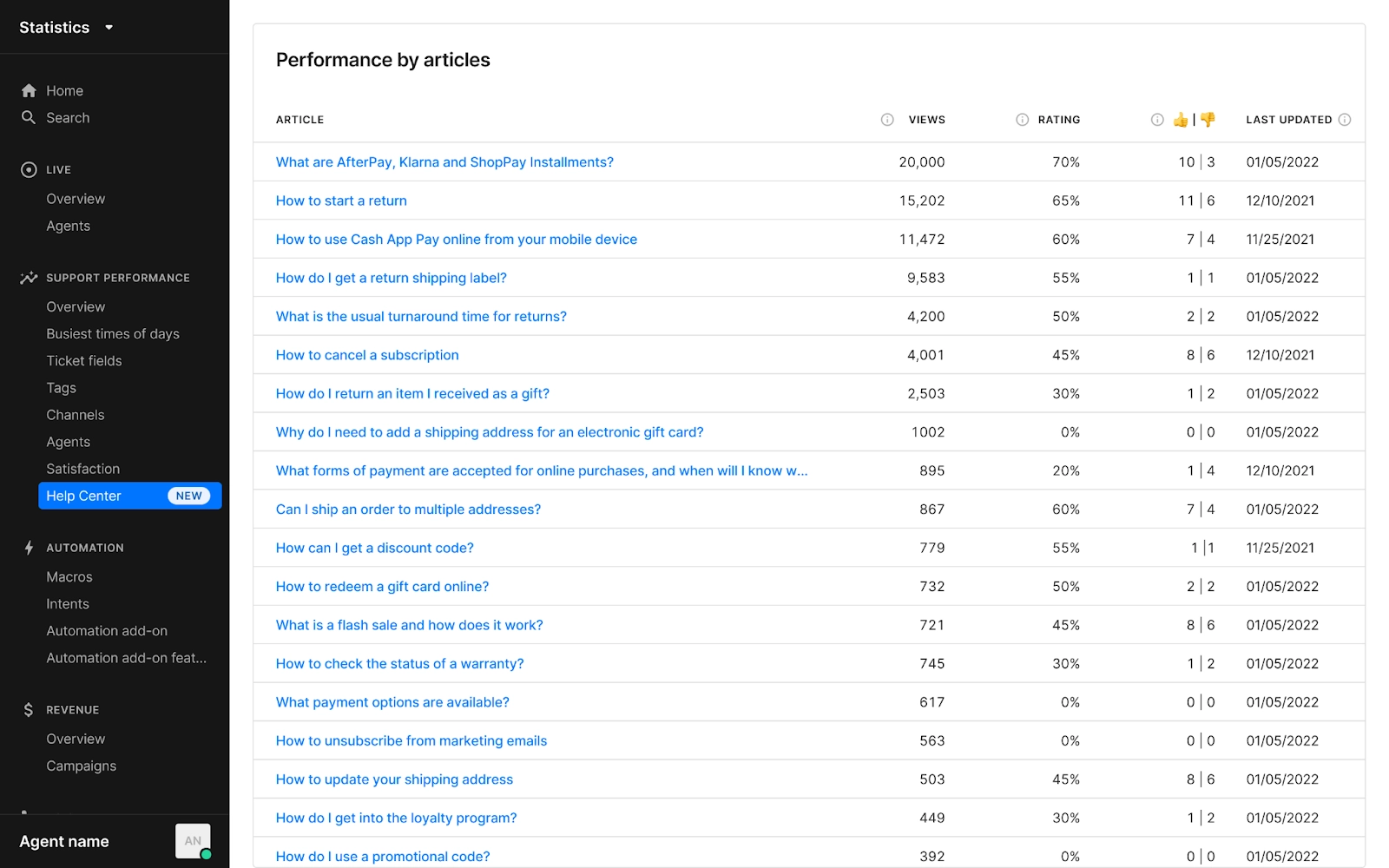1389x868 pixels.
Task: Open Search using the magnifier icon
Action: click(x=29, y=118)
